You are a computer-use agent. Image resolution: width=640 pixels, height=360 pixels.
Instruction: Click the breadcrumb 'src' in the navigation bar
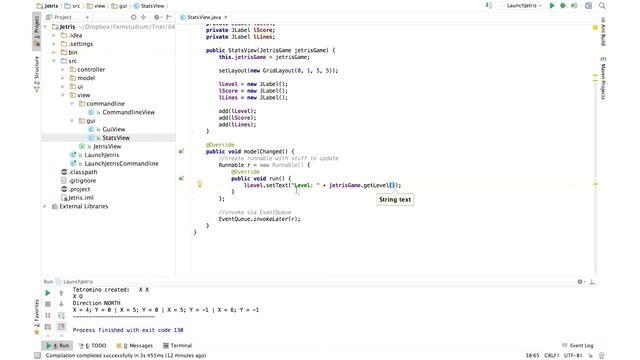tap(72, 6)
